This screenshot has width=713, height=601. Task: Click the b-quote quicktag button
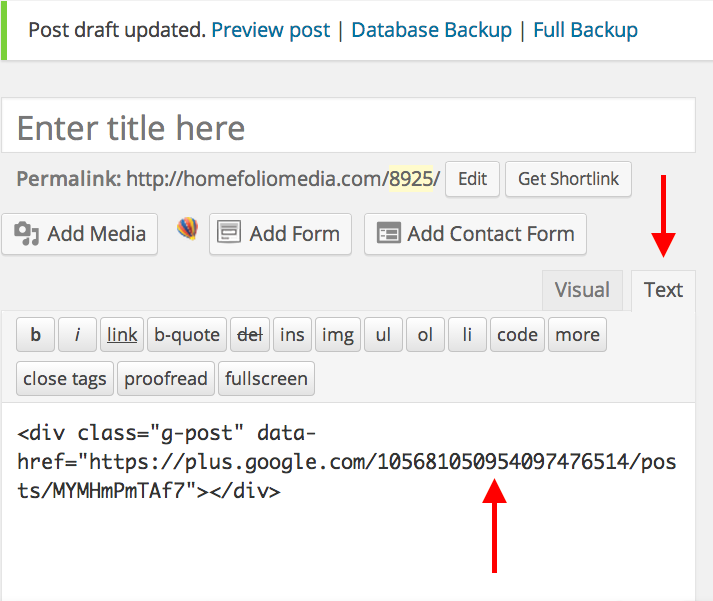click(187, 335)
